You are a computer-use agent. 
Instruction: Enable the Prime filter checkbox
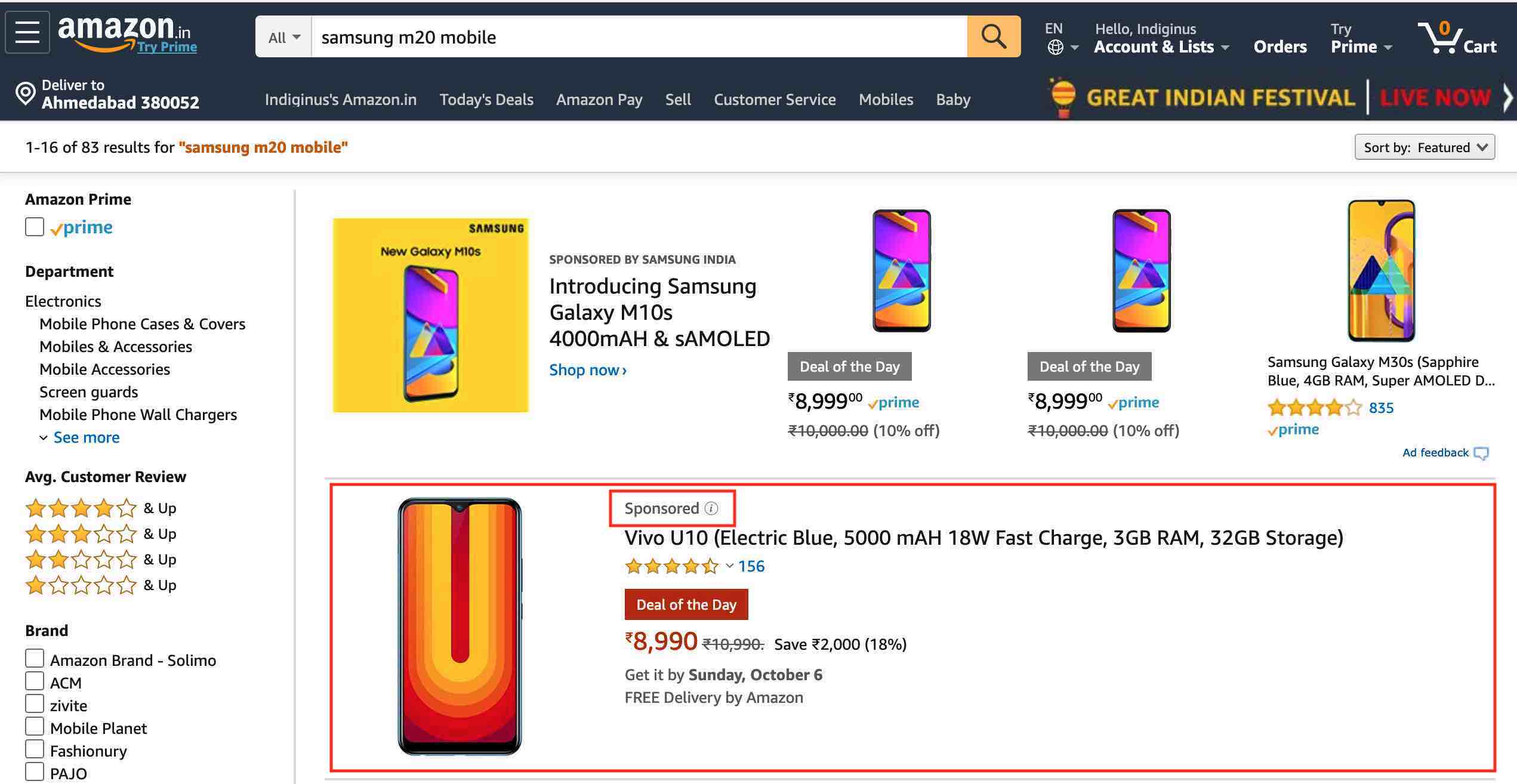point(34,227)
